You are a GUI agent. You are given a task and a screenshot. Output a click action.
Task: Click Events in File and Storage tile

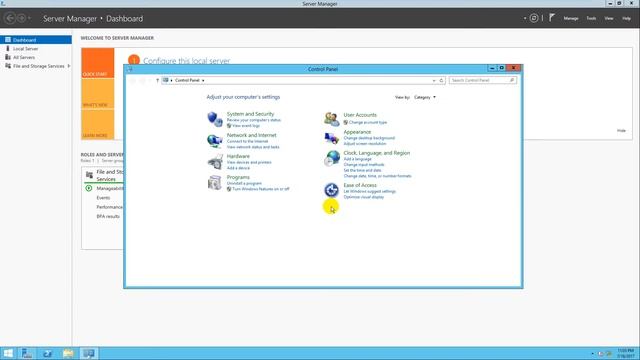pos(103,198)
